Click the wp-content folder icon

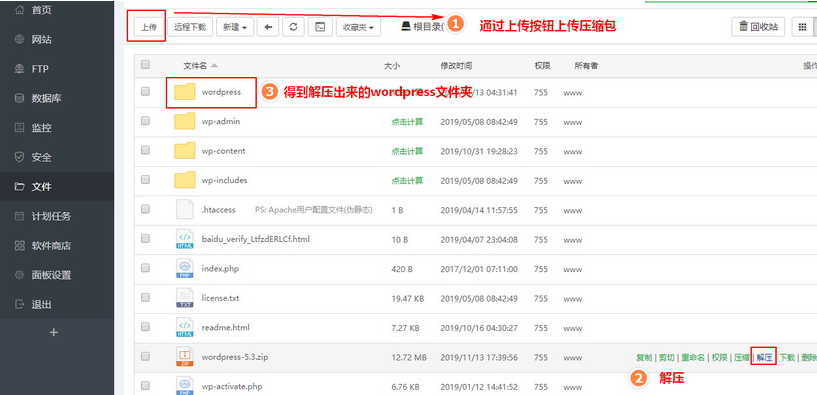[184, 151]
